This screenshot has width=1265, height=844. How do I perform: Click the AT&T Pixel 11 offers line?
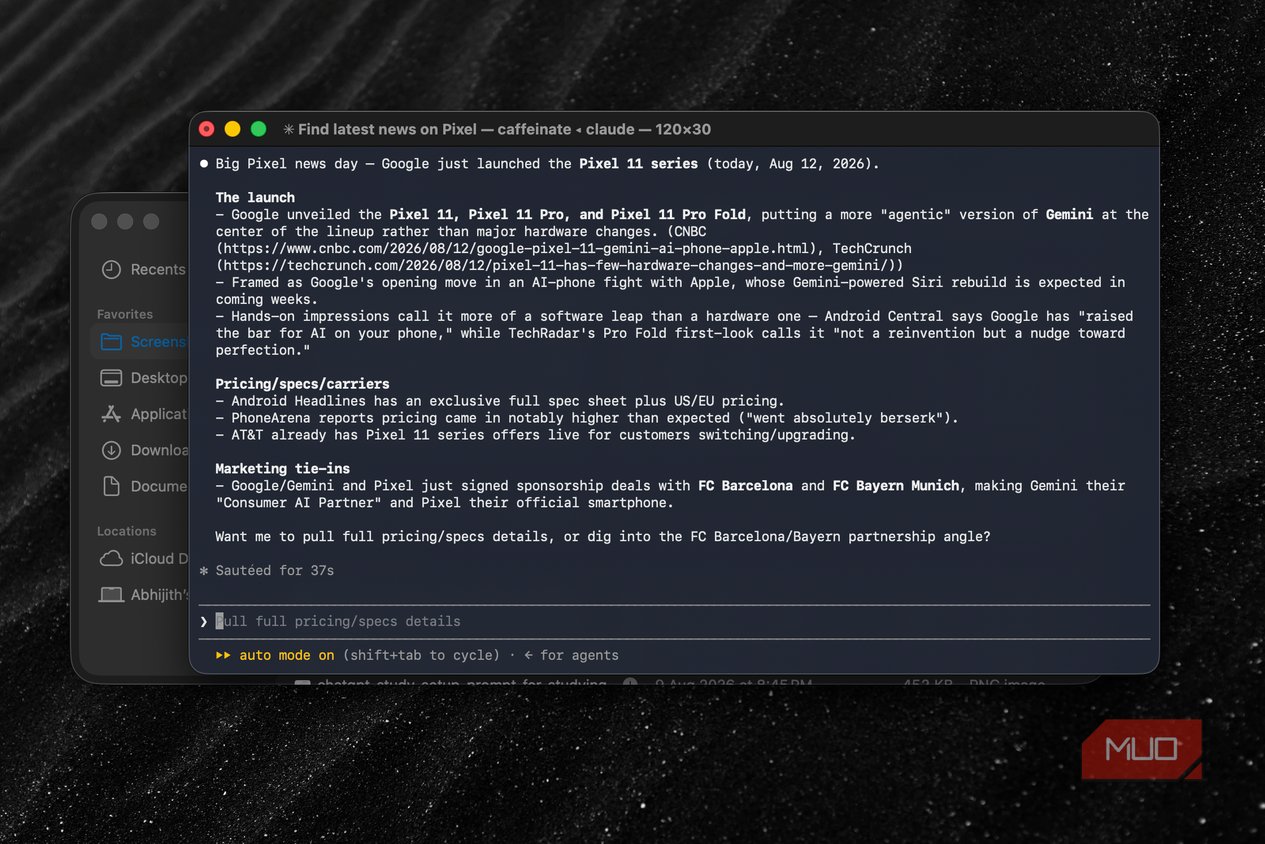pyautogui.click(x=536, y=435)
